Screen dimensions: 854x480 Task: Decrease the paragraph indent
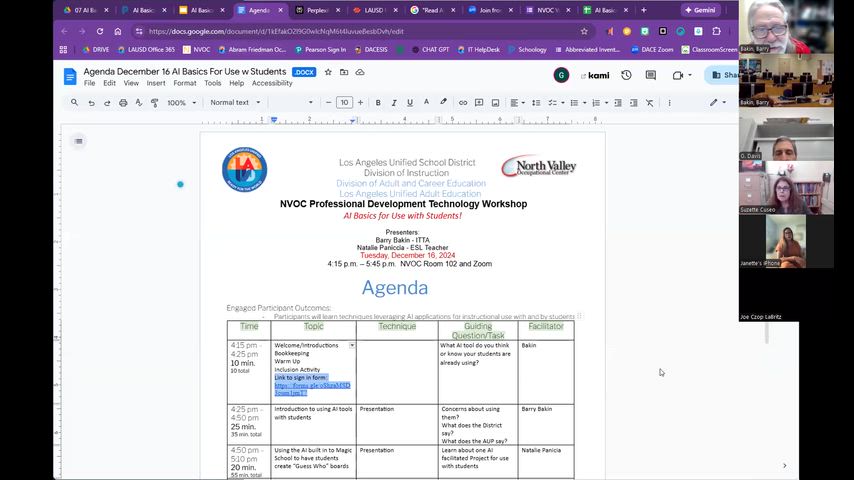click(x=618, y=102)
